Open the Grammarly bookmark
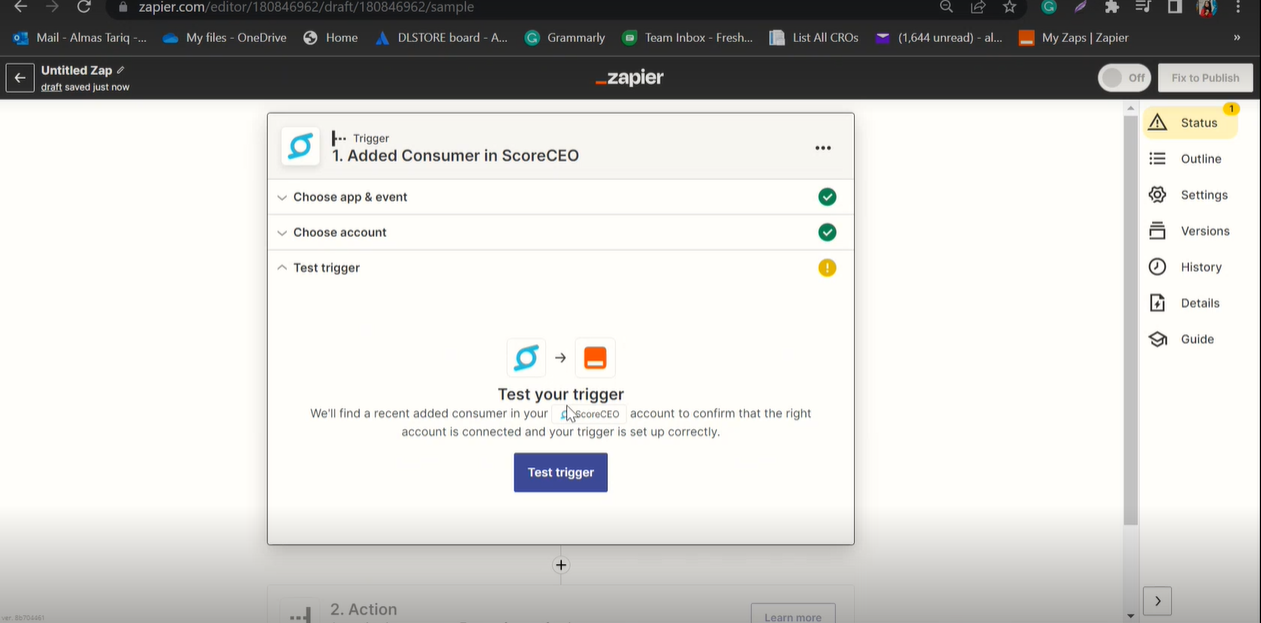This screenshot has width=1261, height=623. pyautogui.click(x=565, y=37)
